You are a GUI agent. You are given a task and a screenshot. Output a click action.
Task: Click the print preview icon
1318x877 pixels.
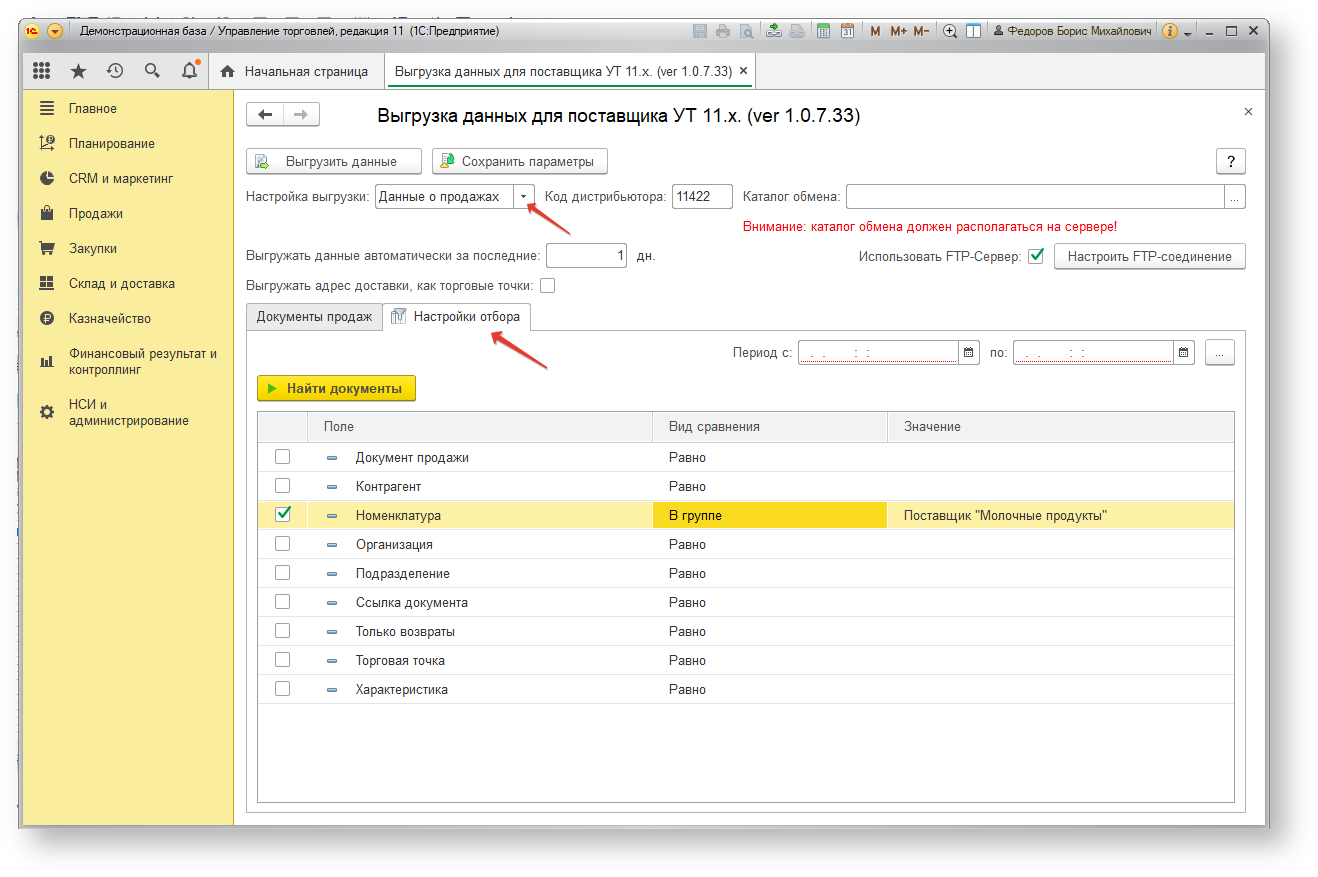746,31
